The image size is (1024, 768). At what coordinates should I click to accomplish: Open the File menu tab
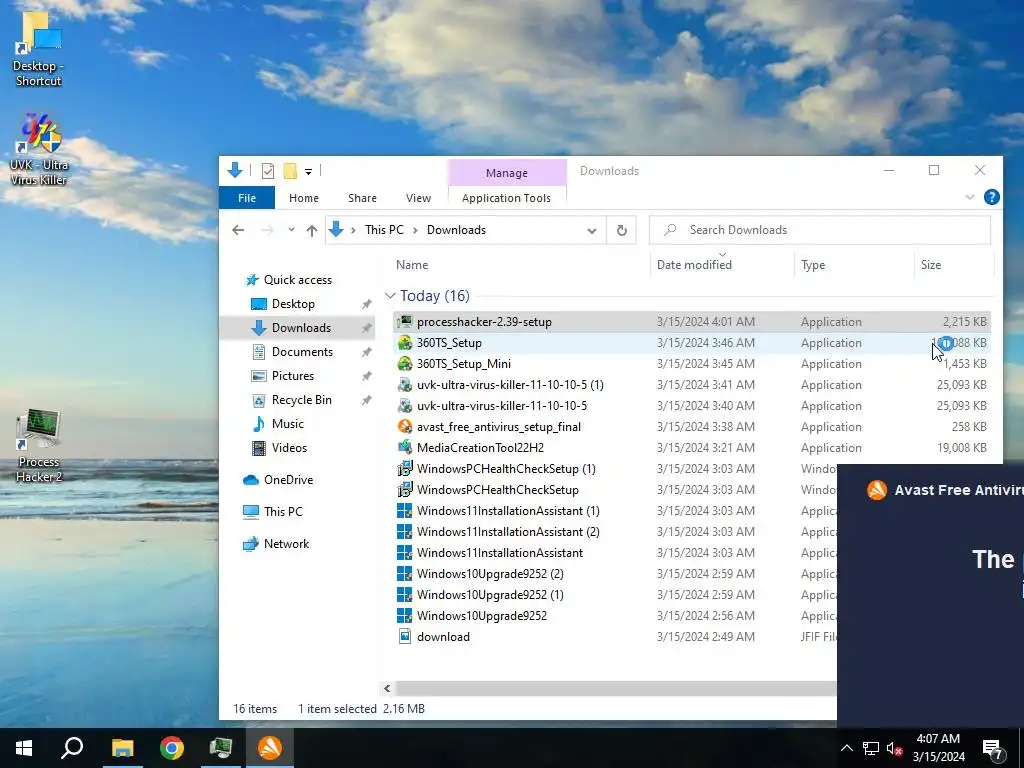point(247,198)
